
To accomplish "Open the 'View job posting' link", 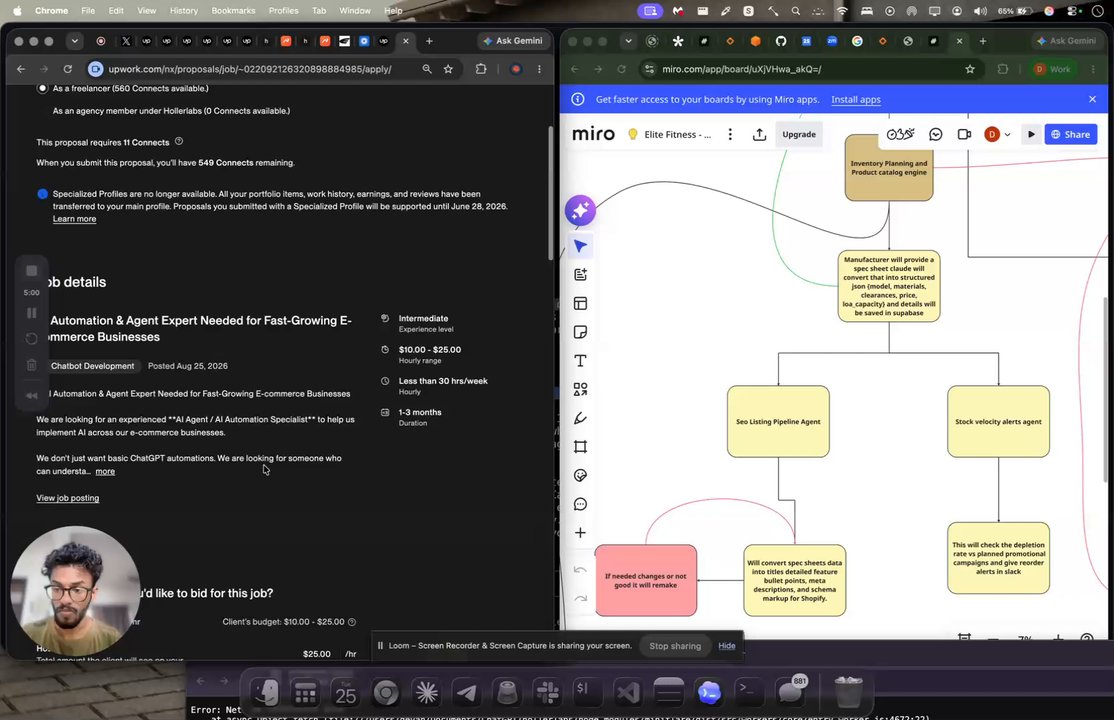I will pos(67,498).
